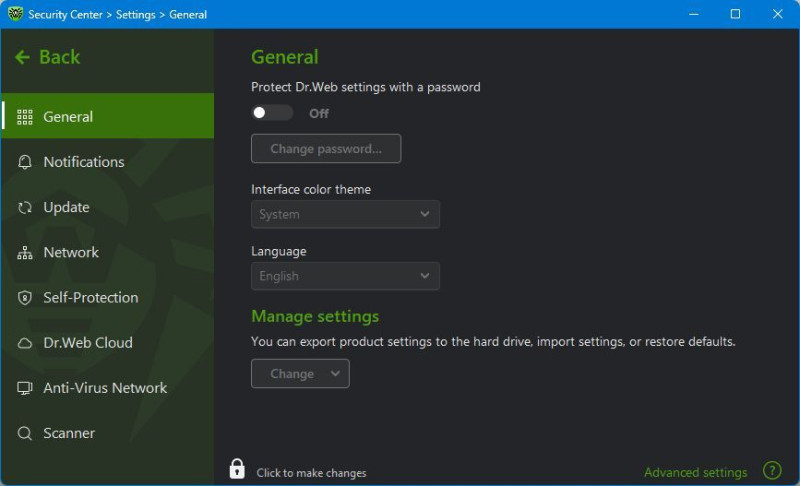Open help via the question mark icon
The width and height of the screenshot is (800, 486).
(772, 470)
